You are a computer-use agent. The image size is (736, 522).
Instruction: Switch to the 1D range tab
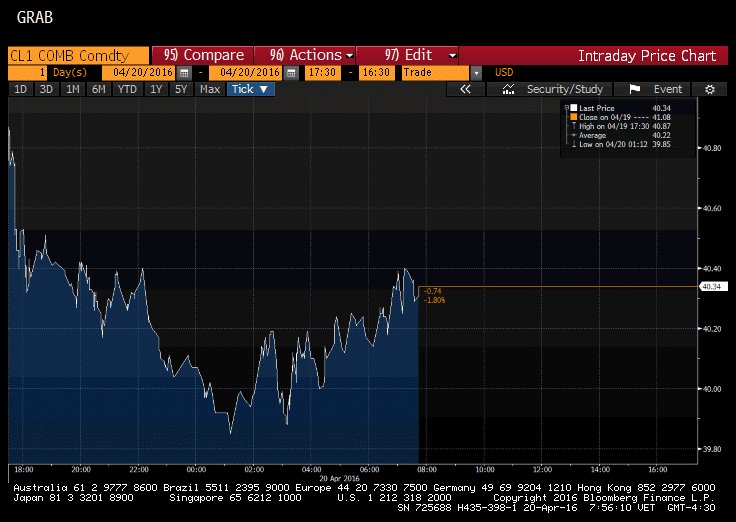click(x=20, y=89)
